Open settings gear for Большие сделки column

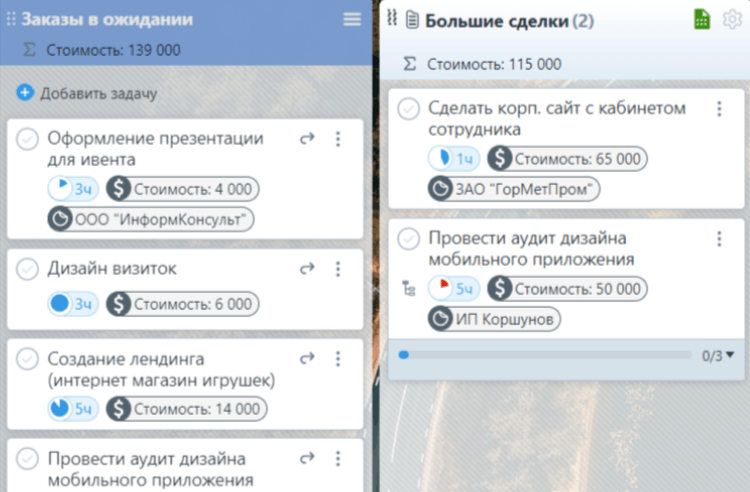tap(732, 19)
